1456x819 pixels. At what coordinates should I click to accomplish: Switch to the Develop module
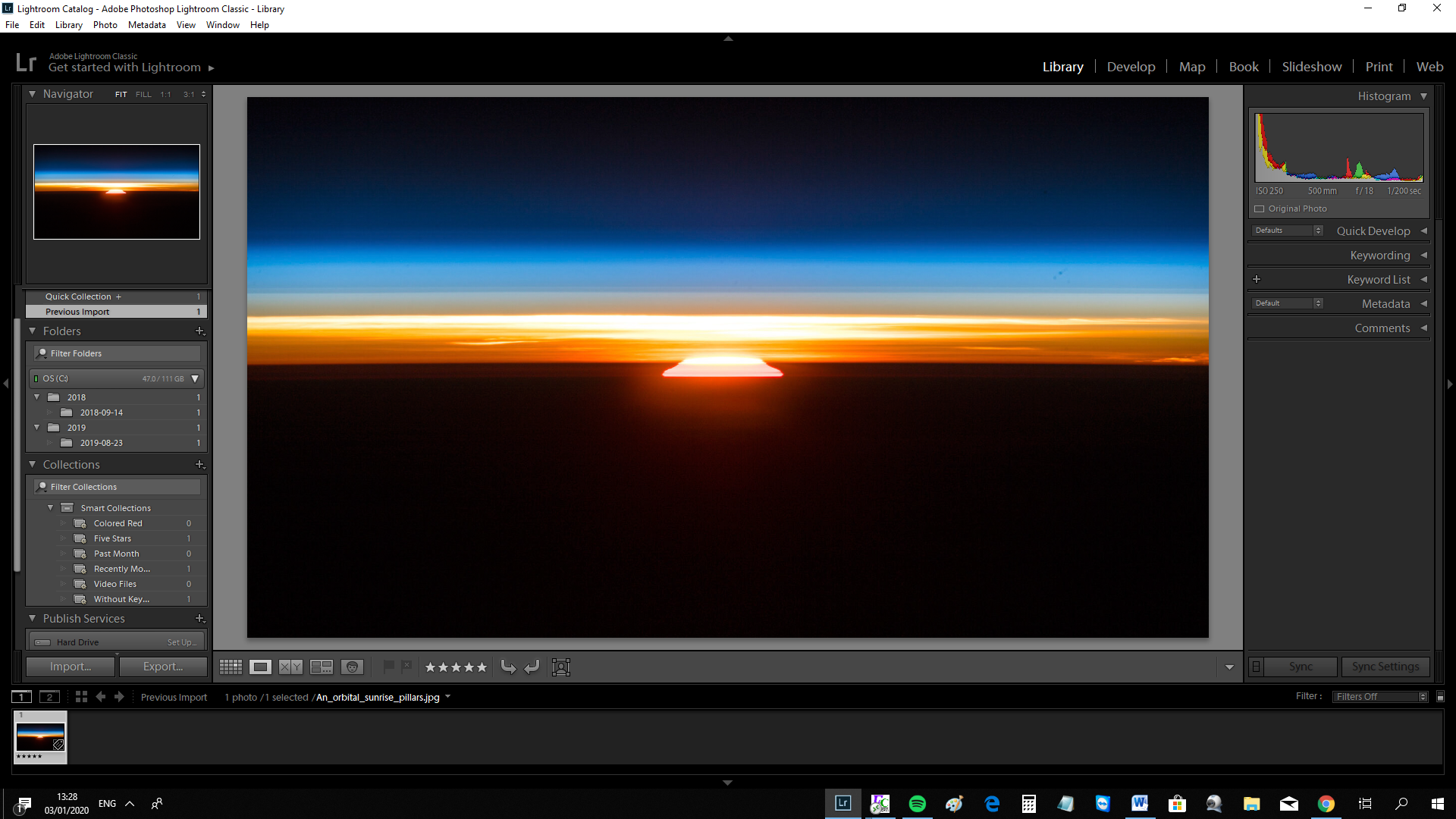click(x=1131, y=66)
